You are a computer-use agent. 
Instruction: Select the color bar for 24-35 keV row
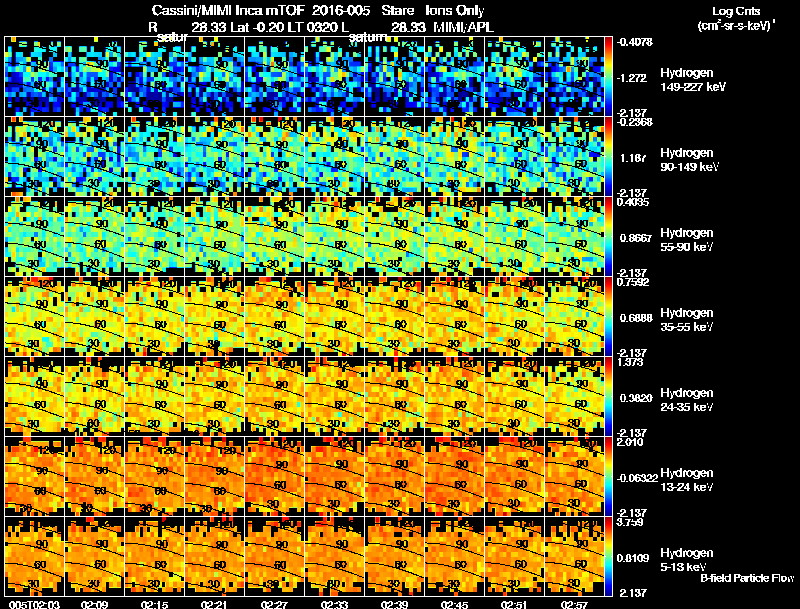(608, 397)
